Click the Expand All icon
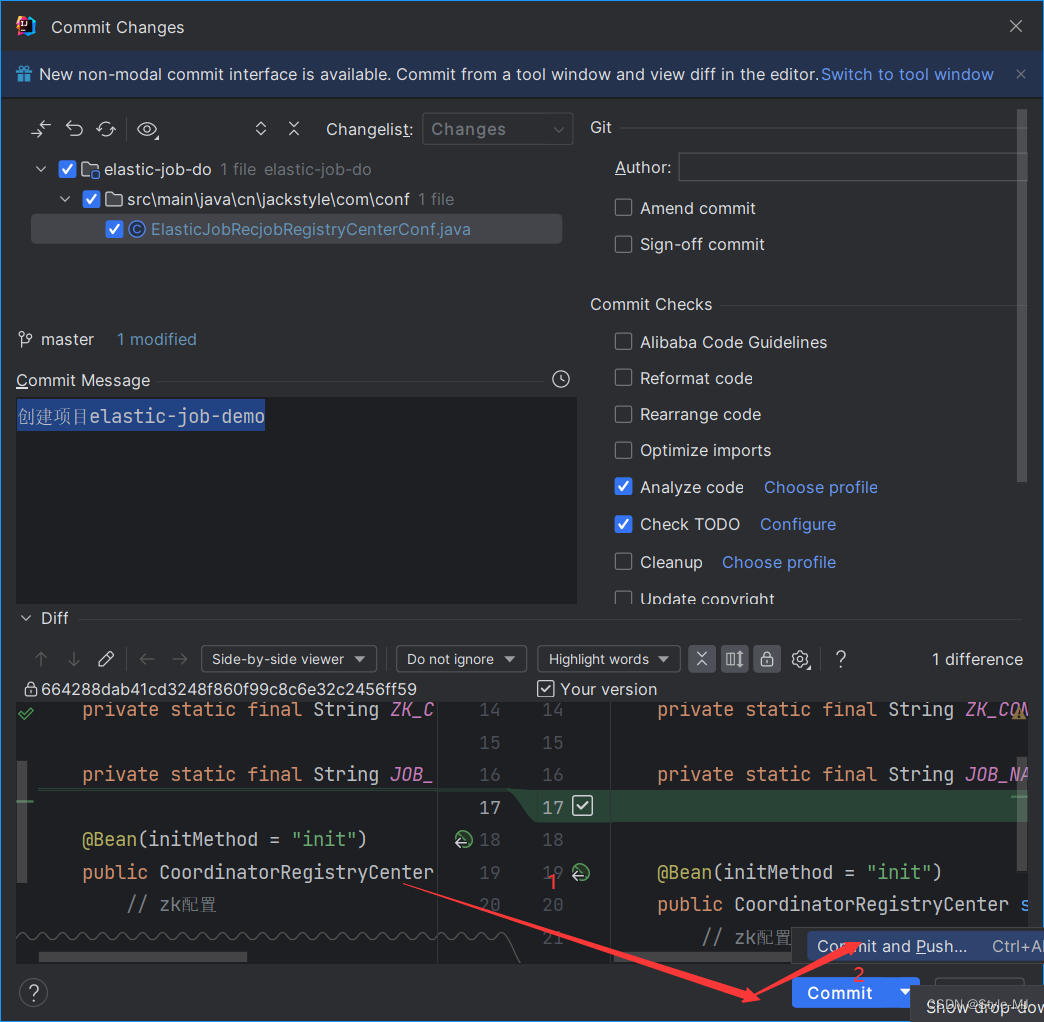 click(261, 128)
